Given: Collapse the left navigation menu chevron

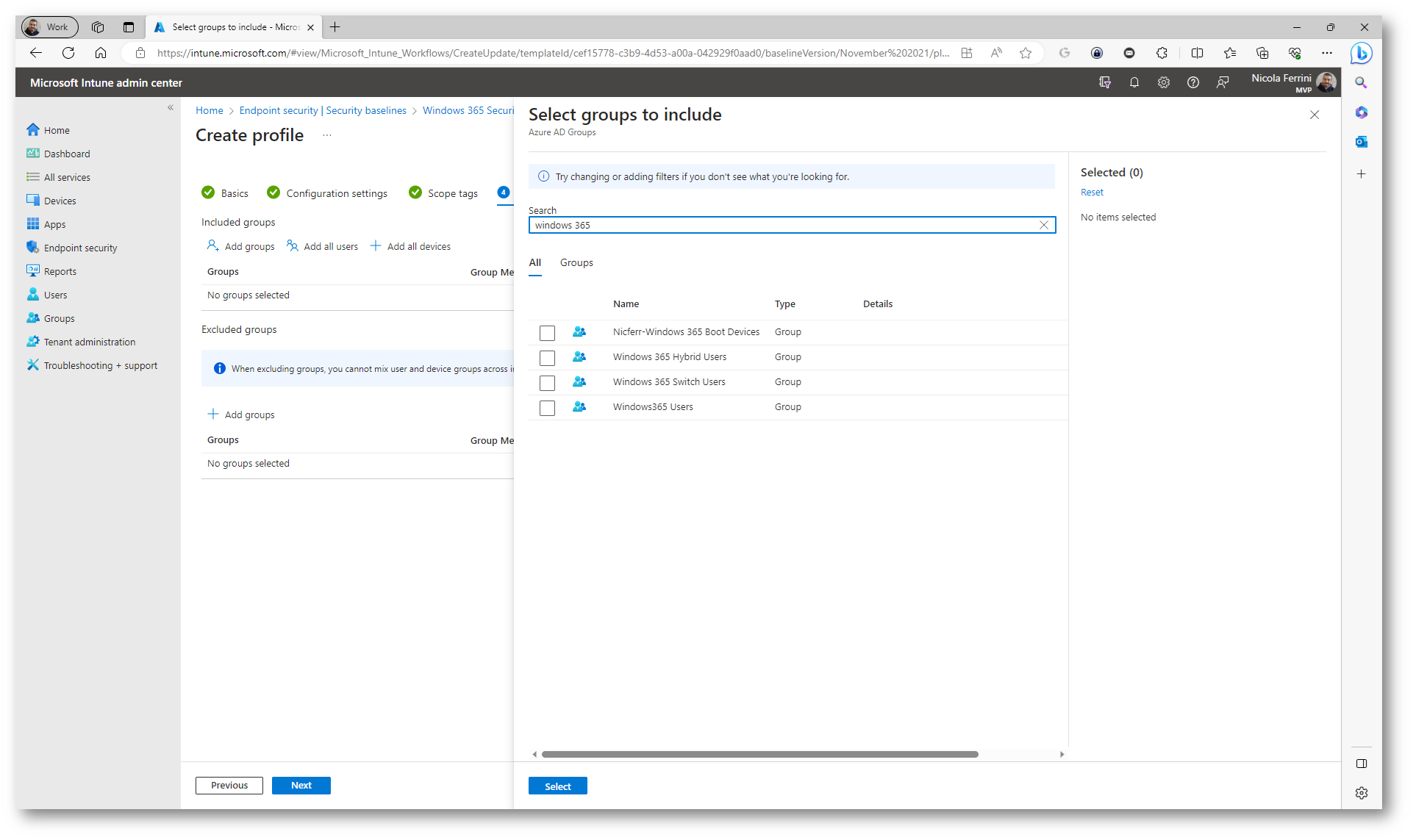Looking at the screenshot, I should click(171, 107).
